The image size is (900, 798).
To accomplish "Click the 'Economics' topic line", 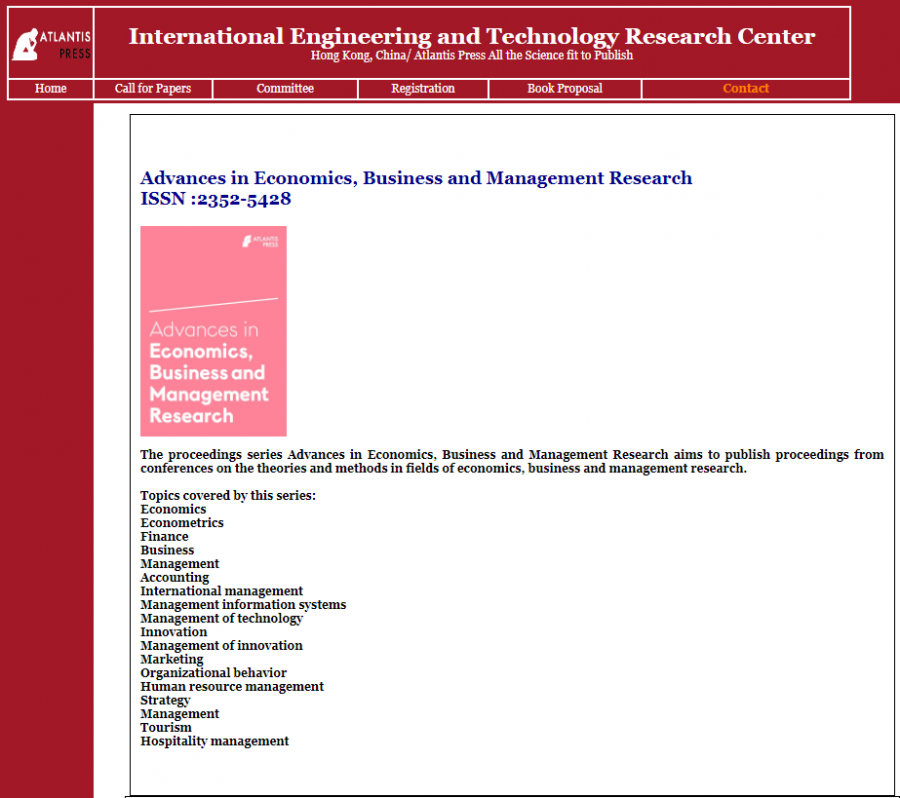I will pyautogui.click(x=173, y=509).
